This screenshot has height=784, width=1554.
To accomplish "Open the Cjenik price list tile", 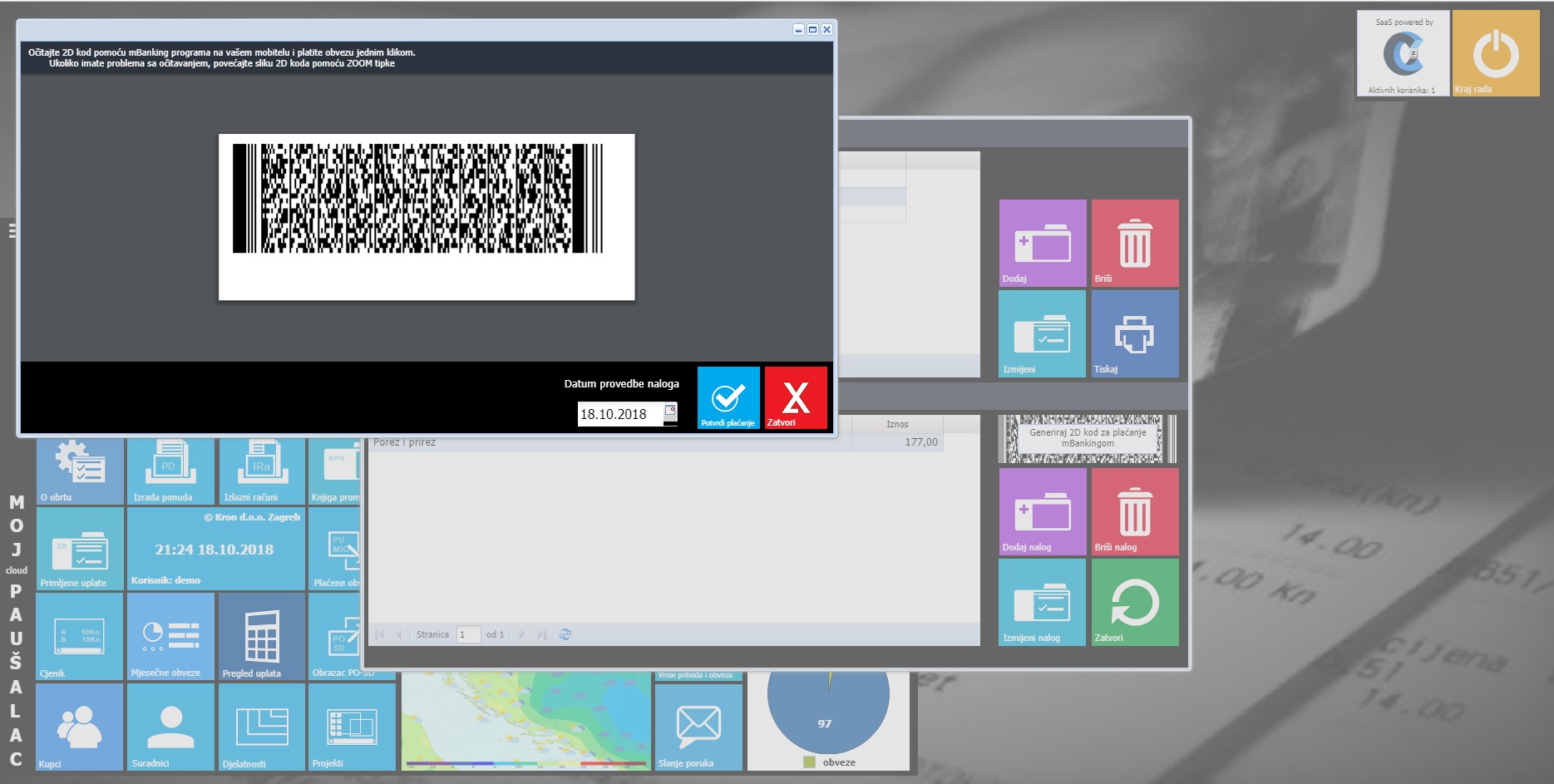I will [80, 636].
